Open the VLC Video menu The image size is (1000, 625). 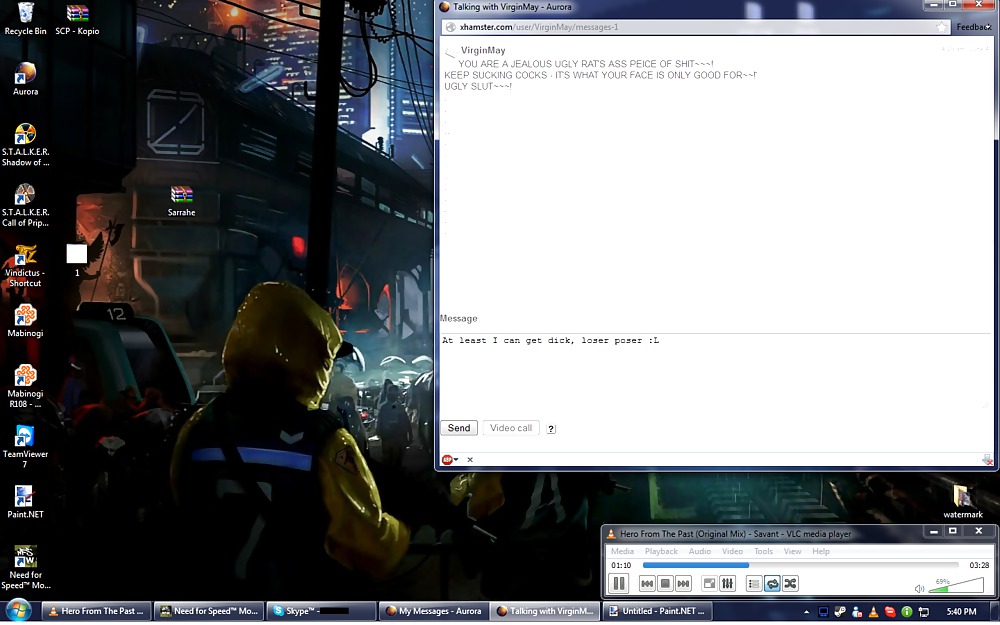[732, 551]
